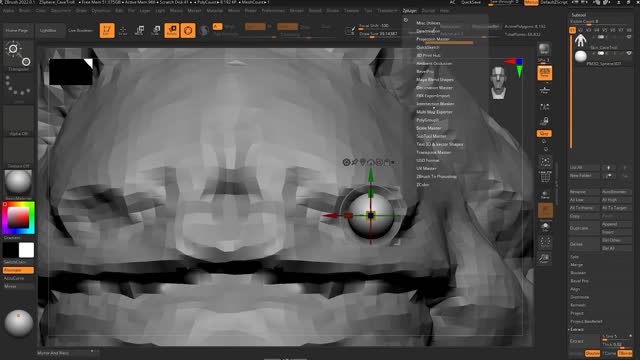Select the Move transform icon

(x=139, y=30)
